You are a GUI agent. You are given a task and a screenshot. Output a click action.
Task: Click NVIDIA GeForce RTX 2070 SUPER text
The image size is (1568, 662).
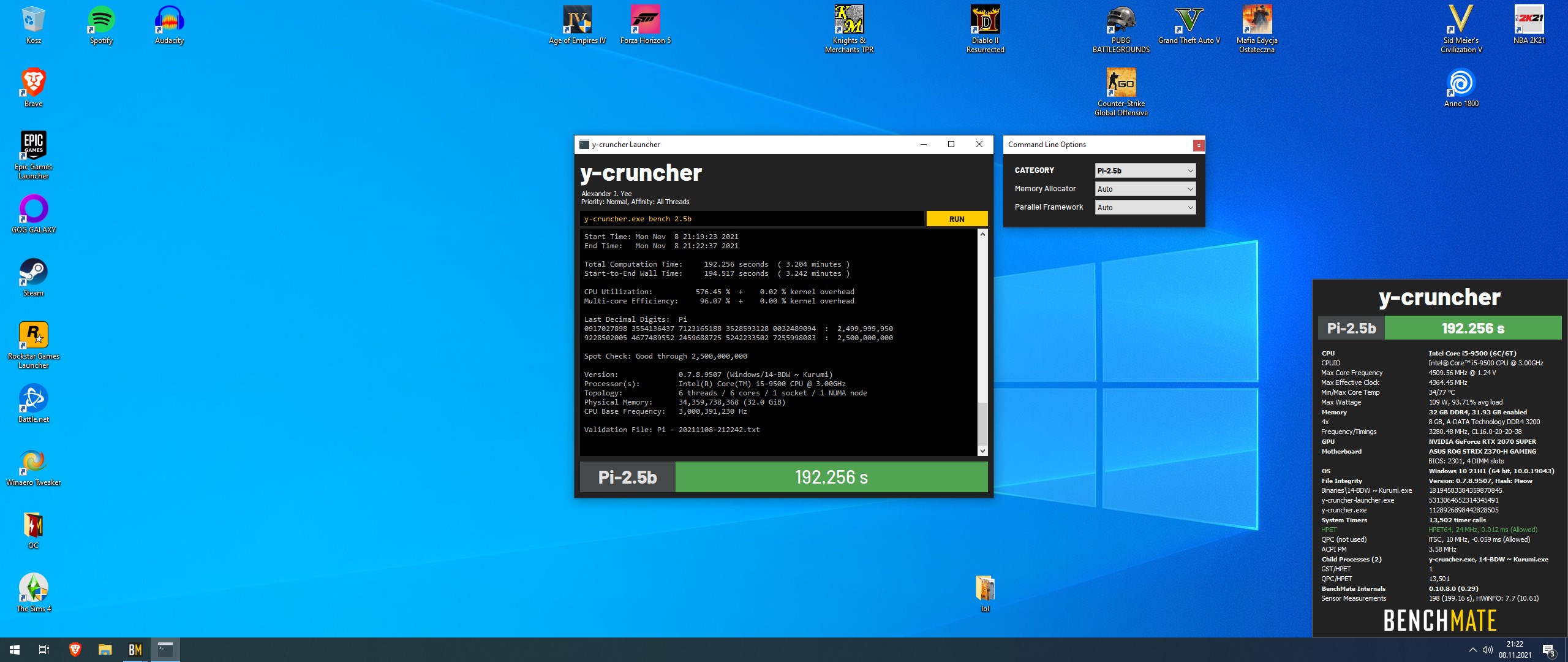pos(1482,441)
